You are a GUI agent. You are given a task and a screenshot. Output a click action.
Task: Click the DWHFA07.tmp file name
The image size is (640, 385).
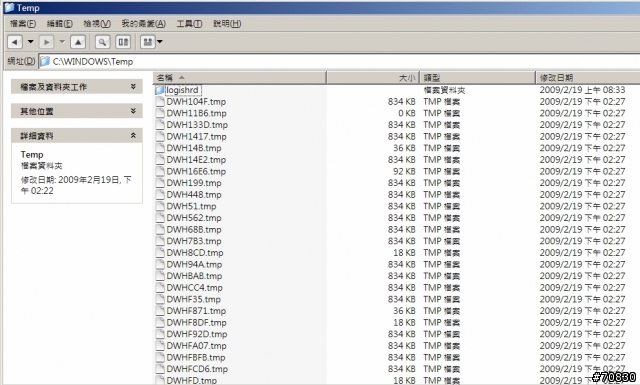(196, 346)
